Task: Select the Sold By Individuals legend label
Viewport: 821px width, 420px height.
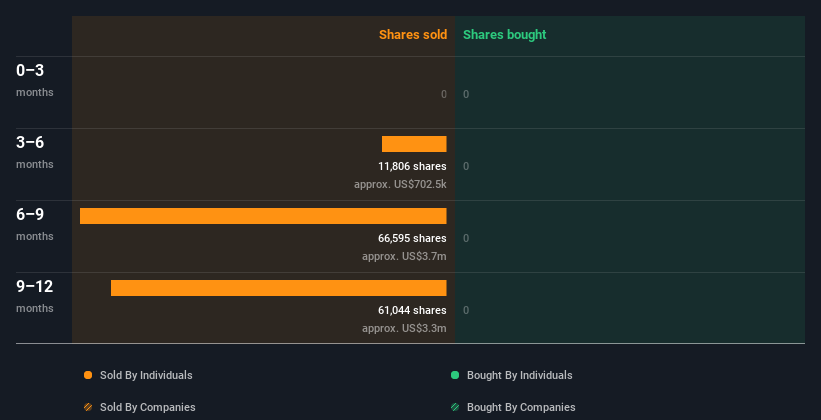Action: tap(146, 375)
